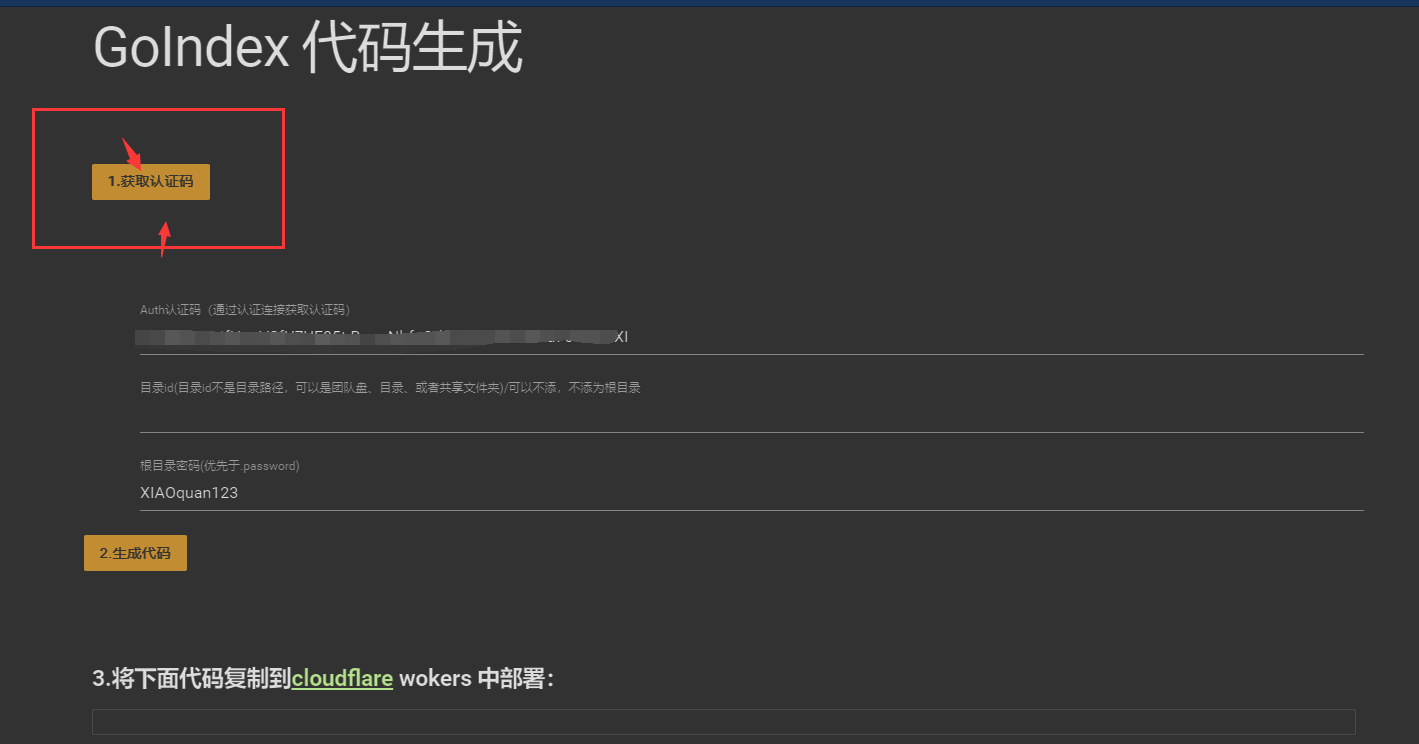1419x744 pixels.
Task: Click the wokers 中部署 heading text
Action: [x=476, y=678]
